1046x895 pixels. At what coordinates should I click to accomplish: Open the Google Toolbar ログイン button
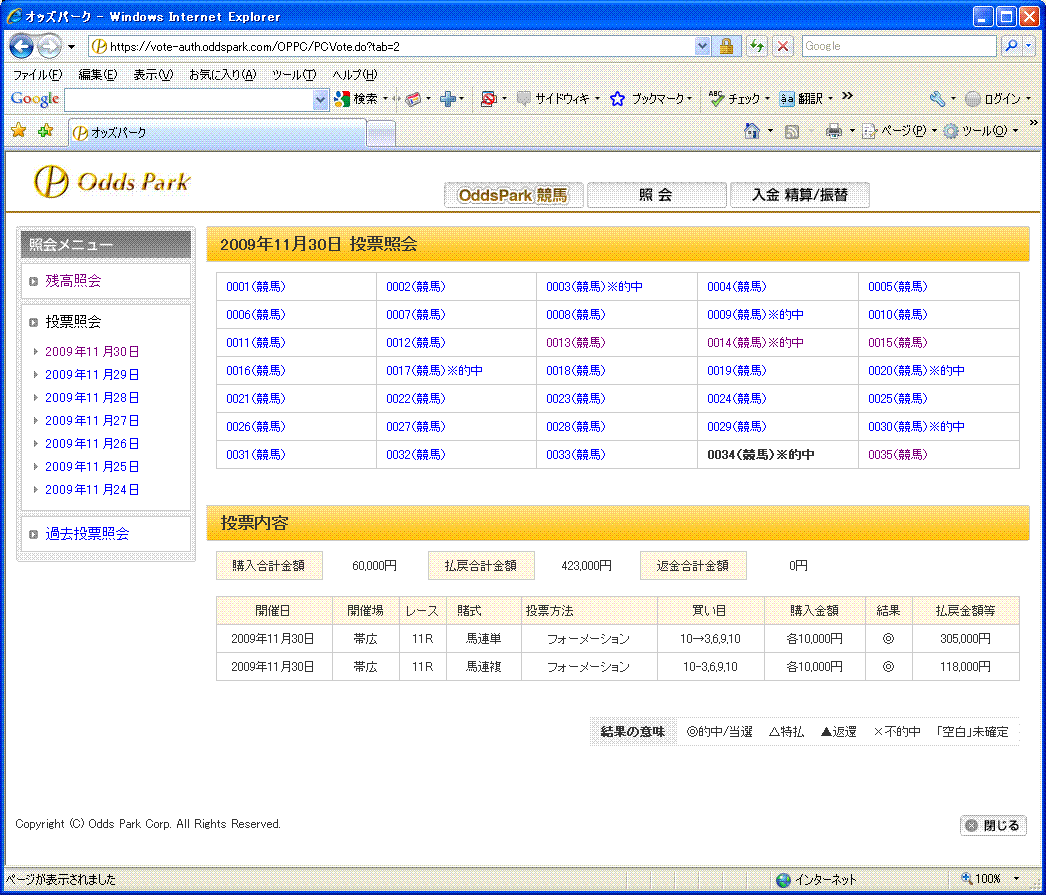[x=993, y=99]
